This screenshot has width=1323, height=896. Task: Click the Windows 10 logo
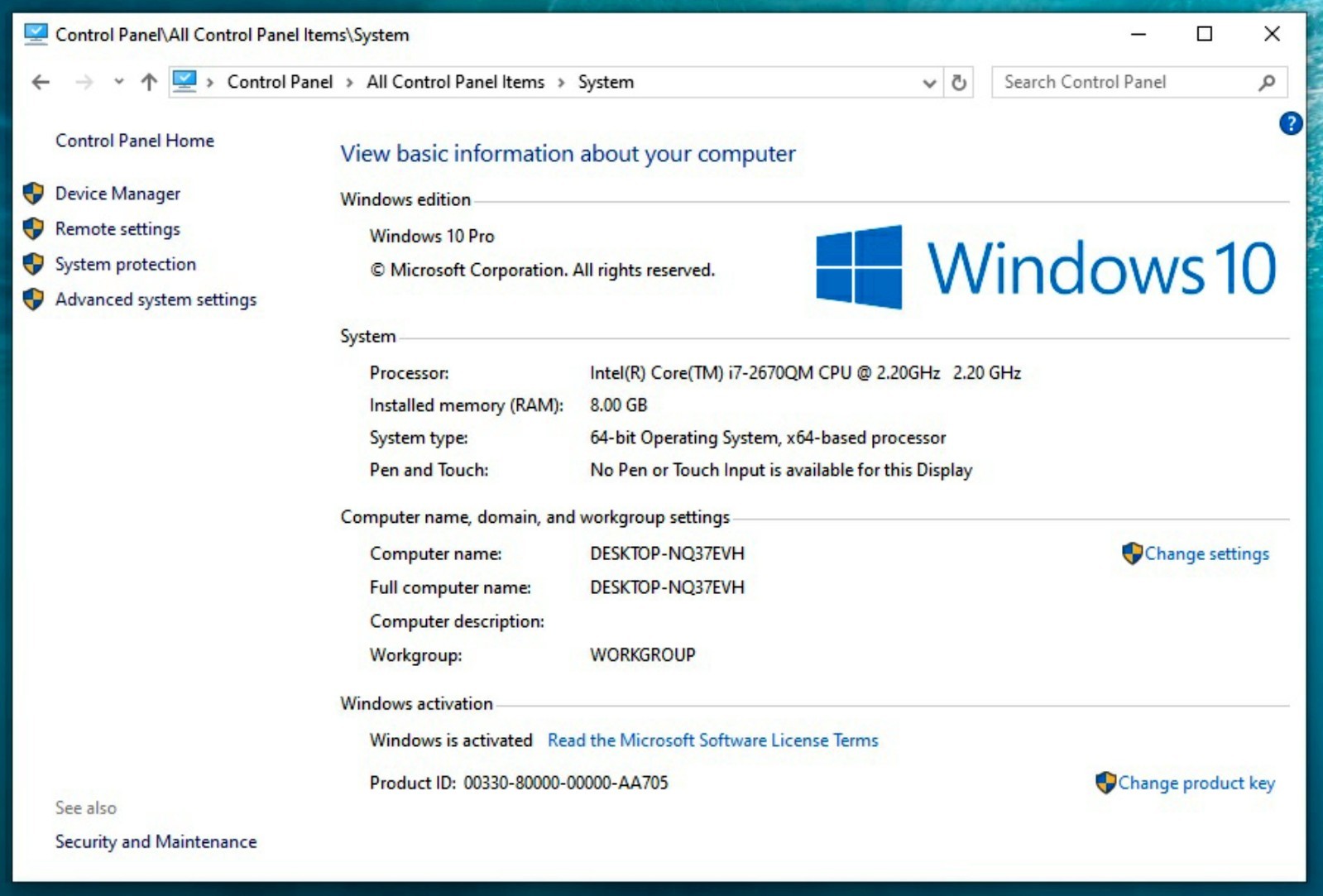coord(1046,267)
